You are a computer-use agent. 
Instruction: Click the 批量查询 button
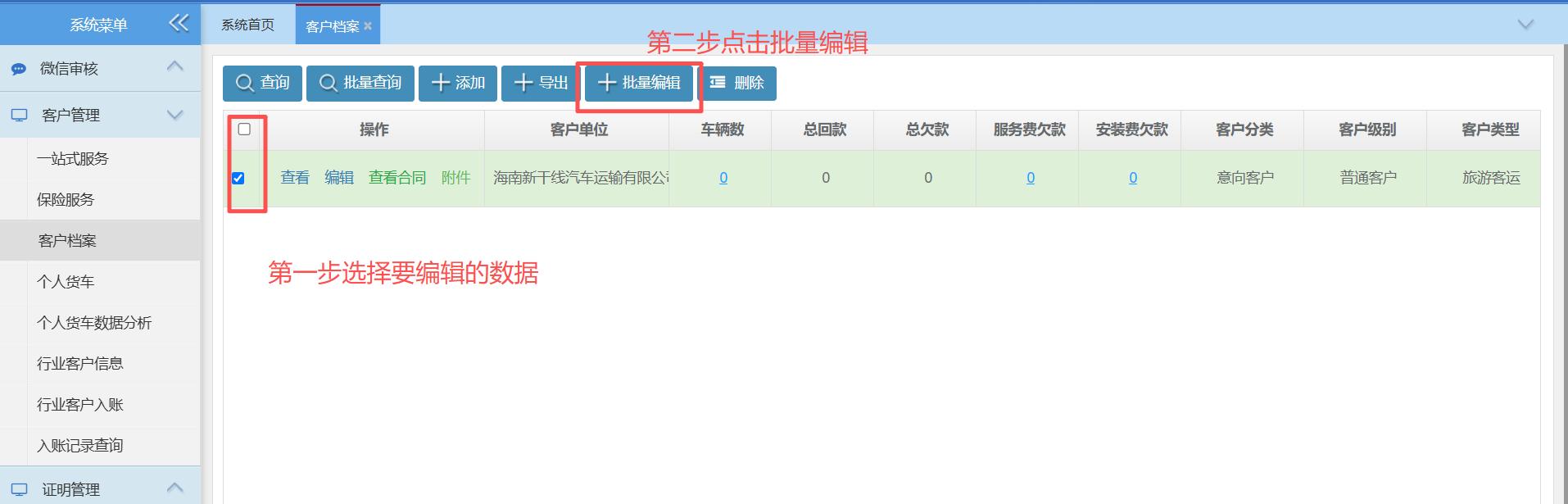[360, 83]
